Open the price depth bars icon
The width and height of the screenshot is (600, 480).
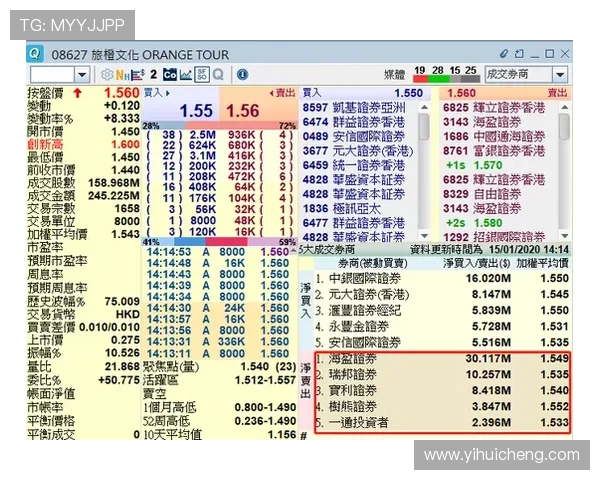pyautogui.click(x=138, y=75)
